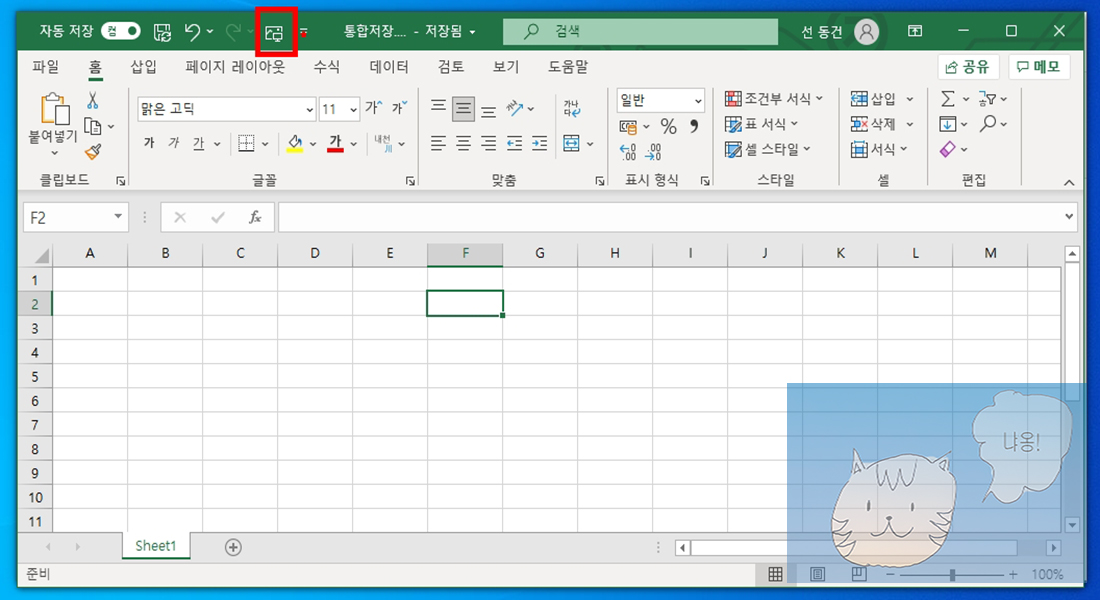Switch to the 보기 tab
The height and width of the screenshot is (600, 1100).
505,67
